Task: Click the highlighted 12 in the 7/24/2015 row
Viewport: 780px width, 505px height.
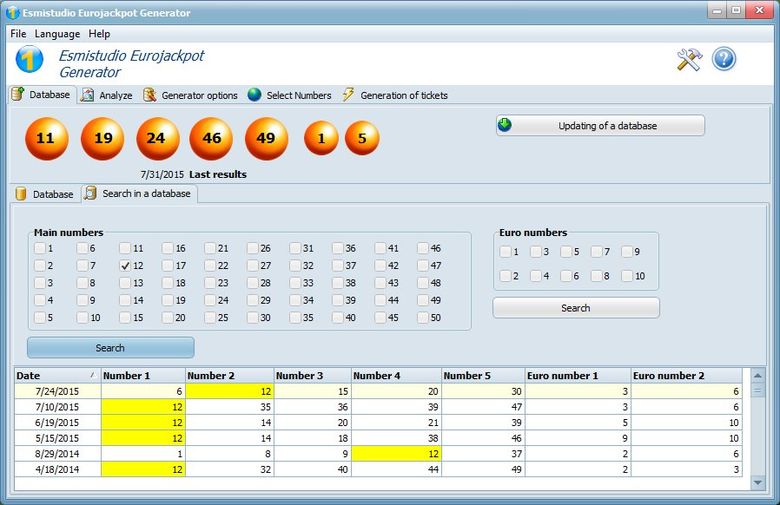Action: click(x=230, y=392)
